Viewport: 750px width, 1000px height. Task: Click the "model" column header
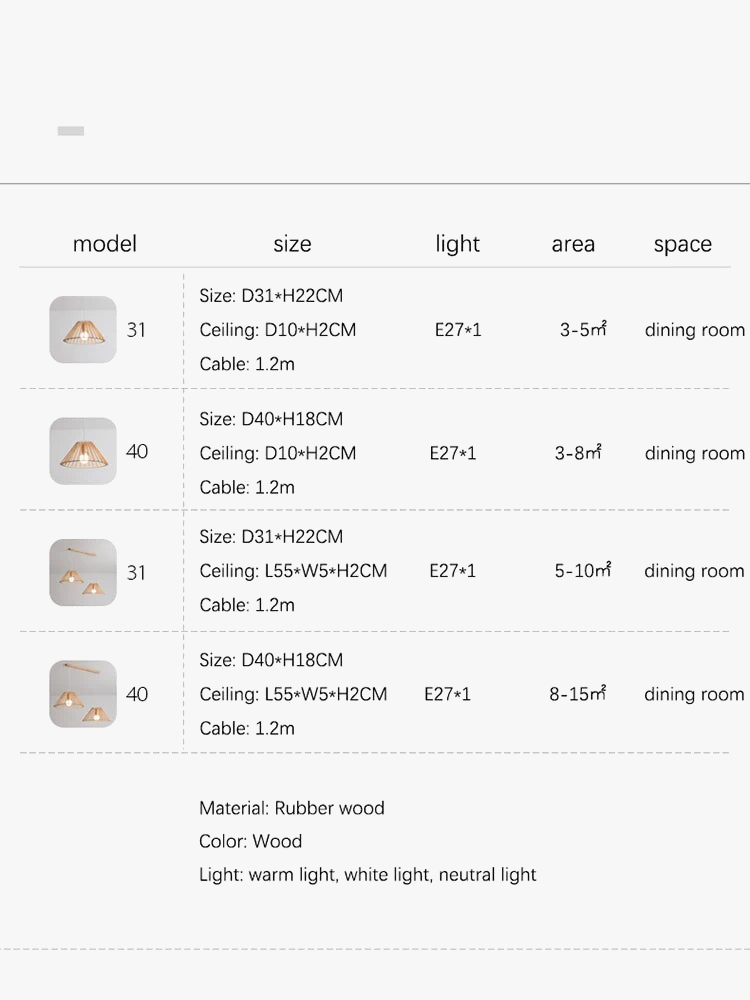pyautogui.click(x=105, y=244)
